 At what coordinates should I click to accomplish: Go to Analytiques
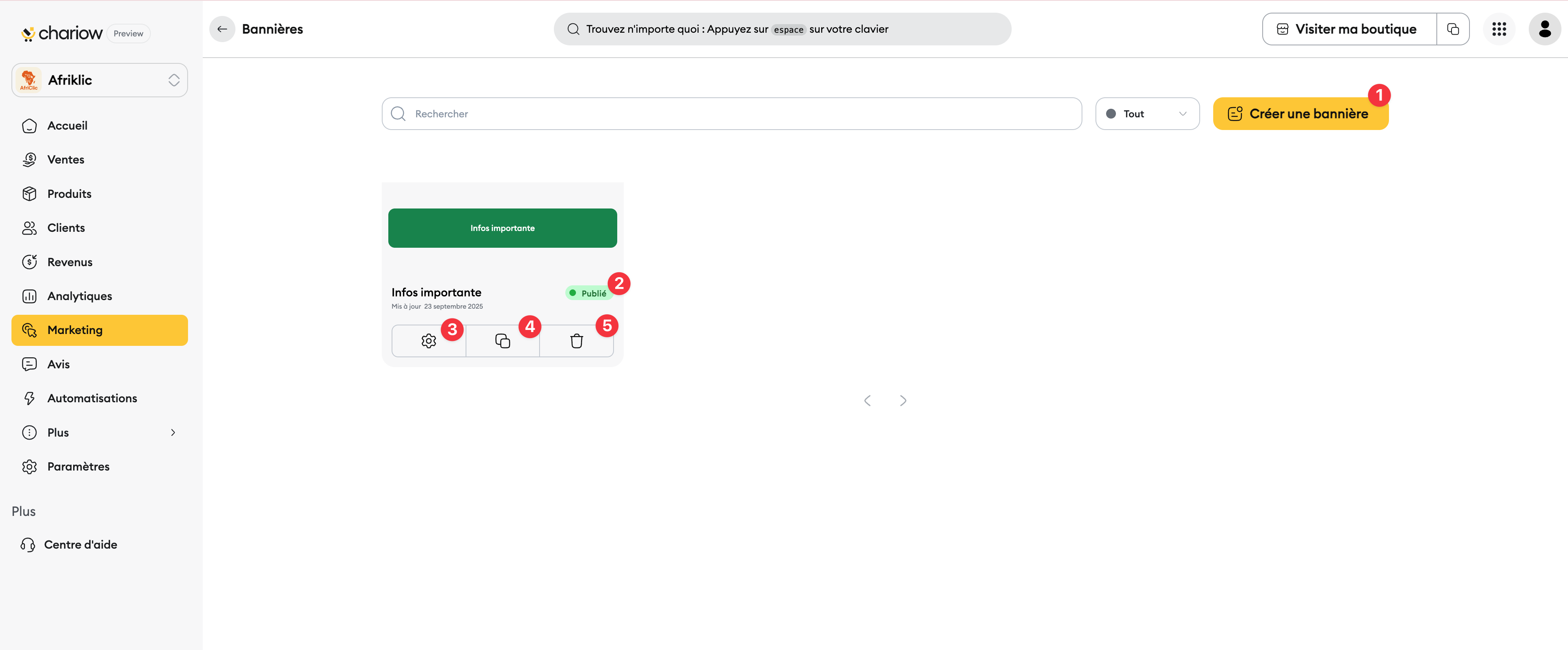click(x=100, y=296)
